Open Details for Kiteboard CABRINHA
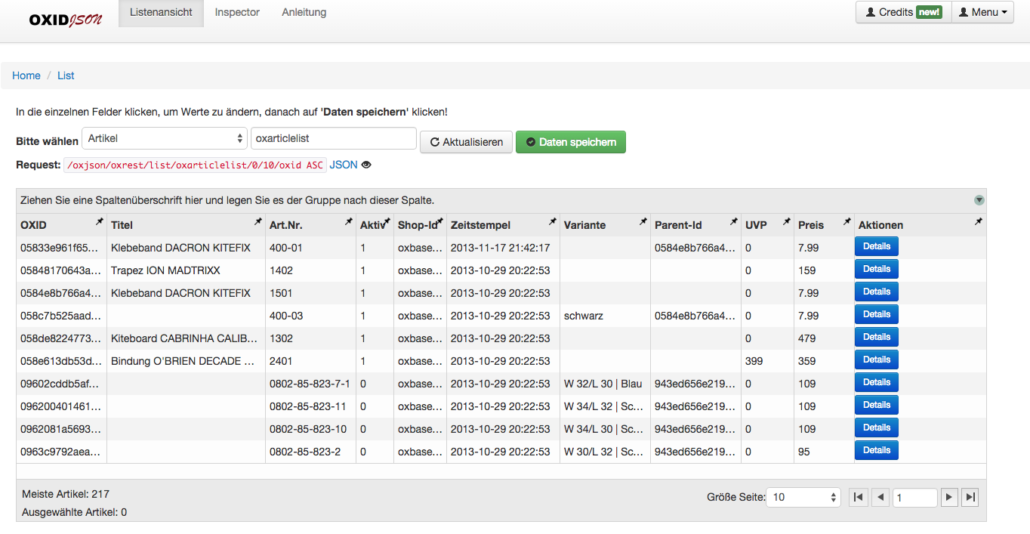Screen dimensions: 1030x534 876,337
